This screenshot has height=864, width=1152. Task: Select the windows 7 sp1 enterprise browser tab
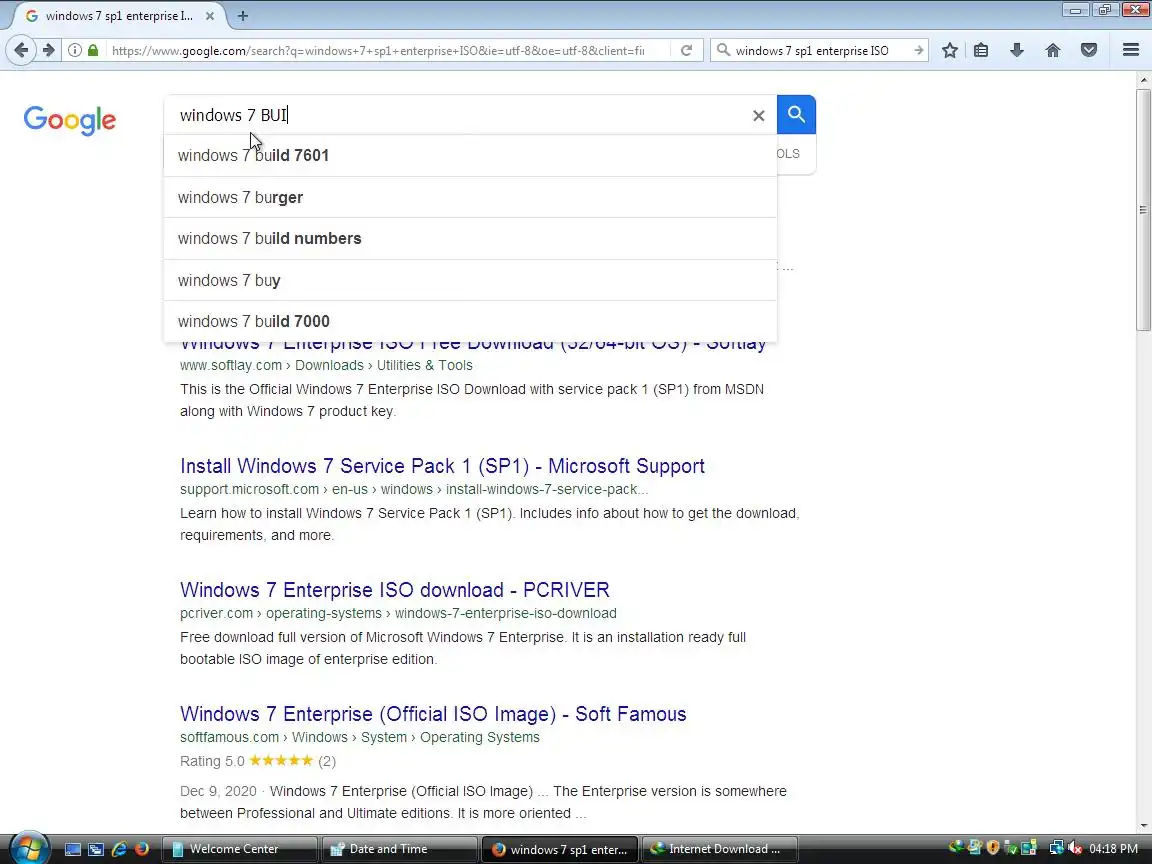coord(118,15)
